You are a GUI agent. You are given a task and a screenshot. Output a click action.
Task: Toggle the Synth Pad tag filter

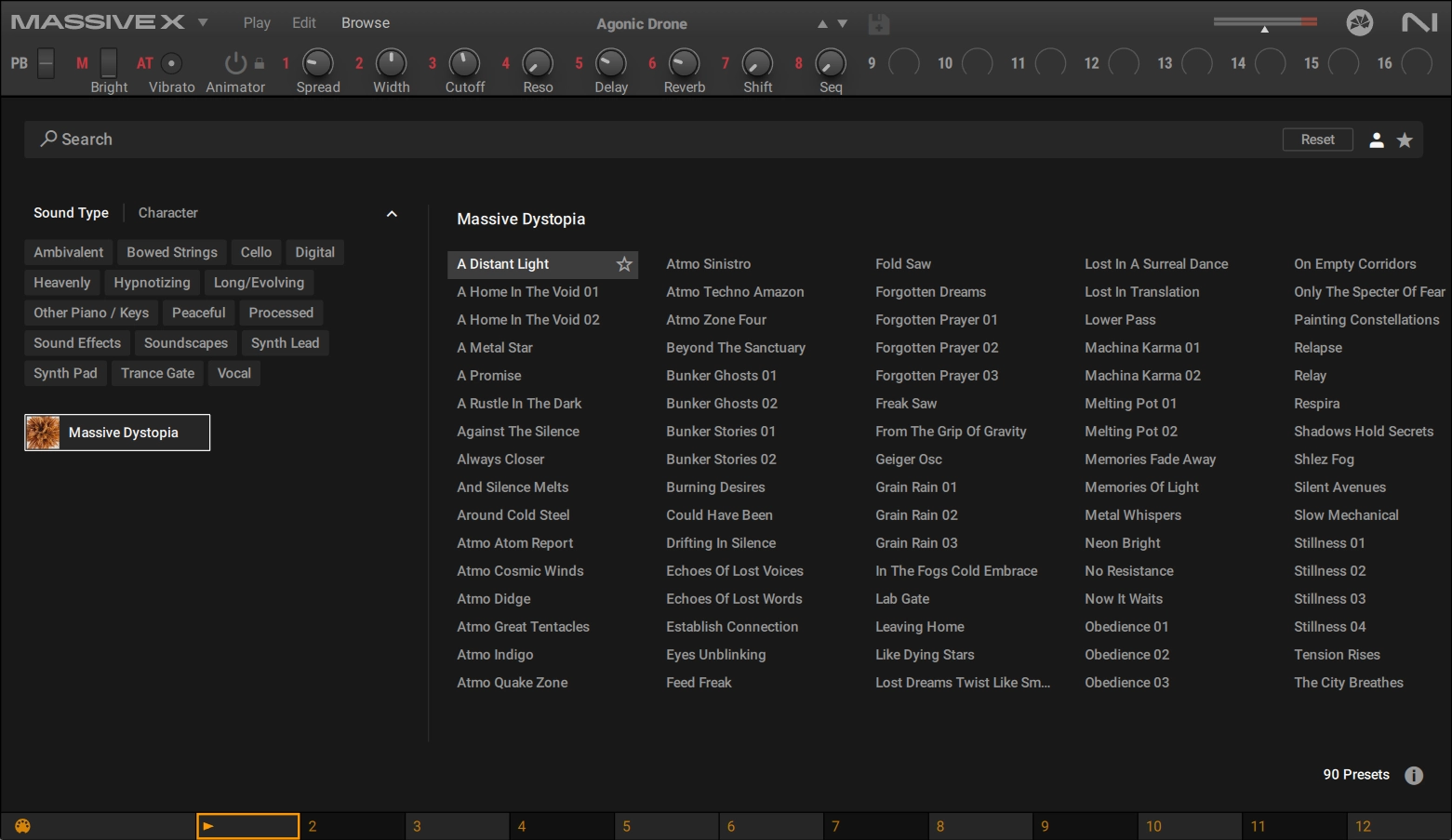click(x=65, y=373)
